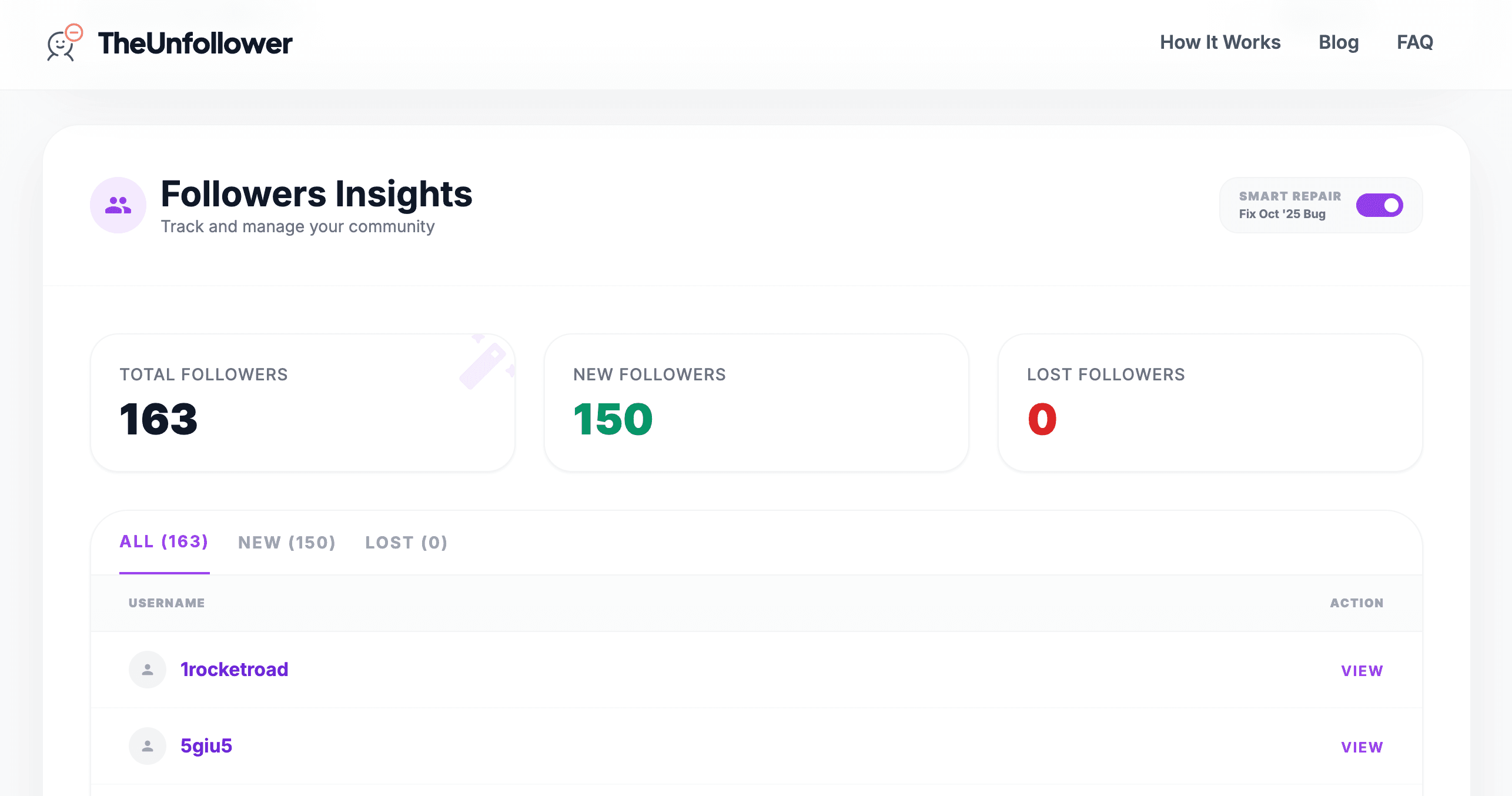Open the 5giu5 profile link
The height and width of the screenshot is (796, 1512).
tap(206, 745)
